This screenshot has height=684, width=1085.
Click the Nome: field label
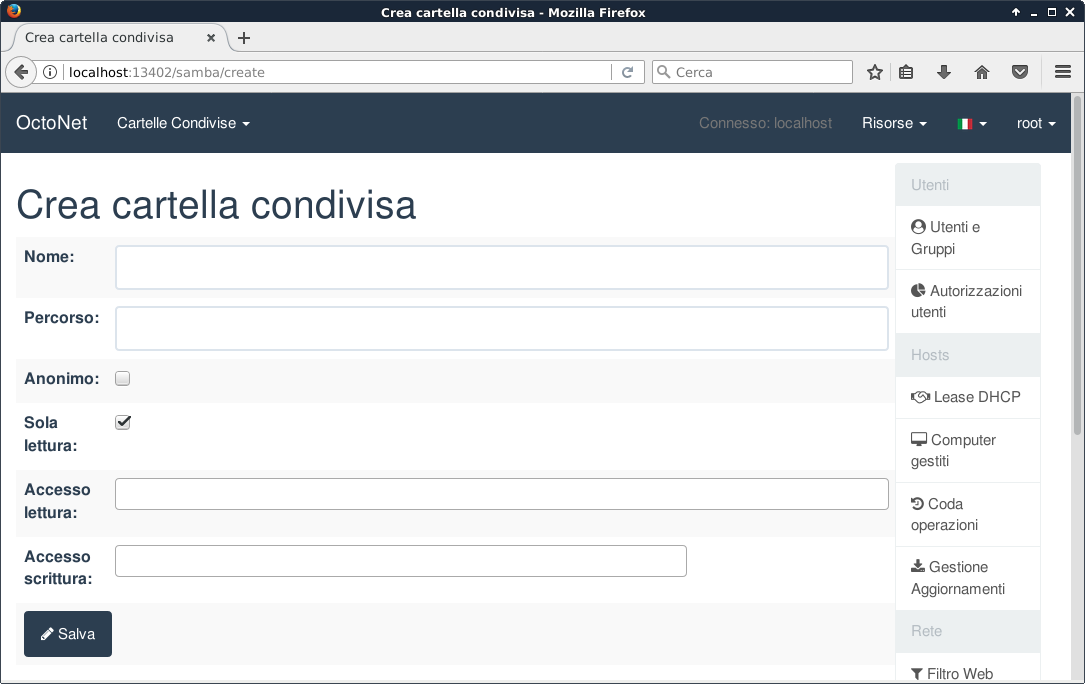[49, 257]
